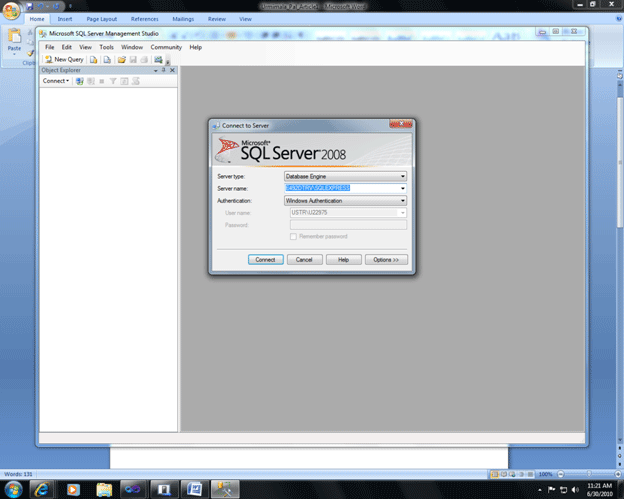Viewport: 624px width, 499px height.
Task: Click the volume icon in system tray
Action: point(575,489)
